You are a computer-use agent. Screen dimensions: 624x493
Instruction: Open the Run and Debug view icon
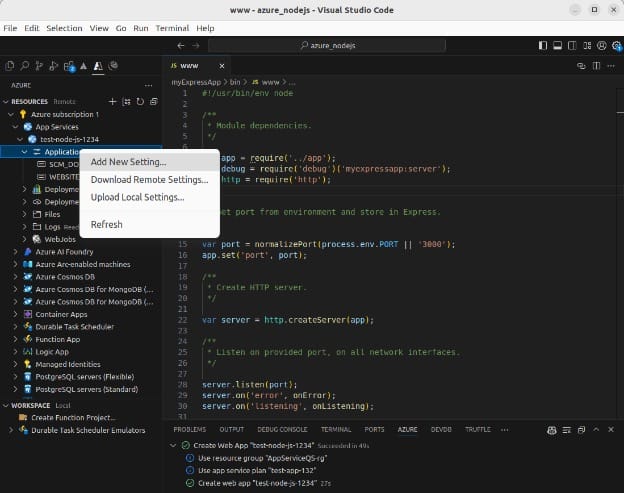click(x=54, y=66)
